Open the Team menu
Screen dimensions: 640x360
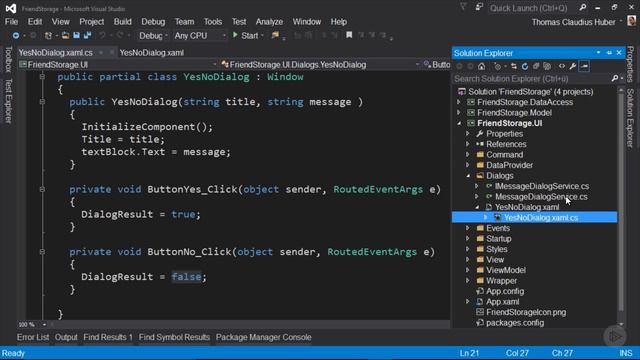click(184, 22)
